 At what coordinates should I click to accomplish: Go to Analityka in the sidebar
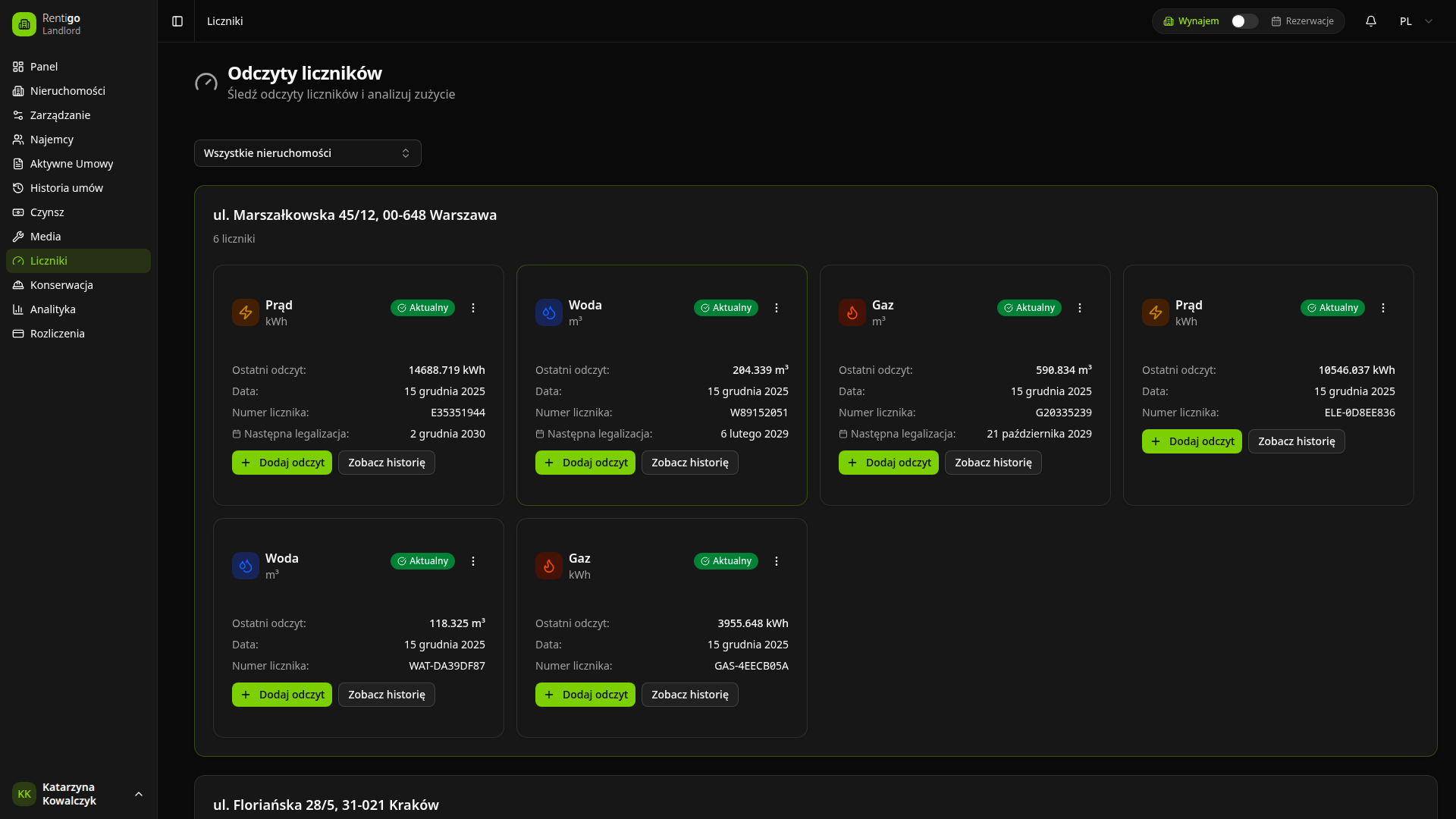pos(52,309)
